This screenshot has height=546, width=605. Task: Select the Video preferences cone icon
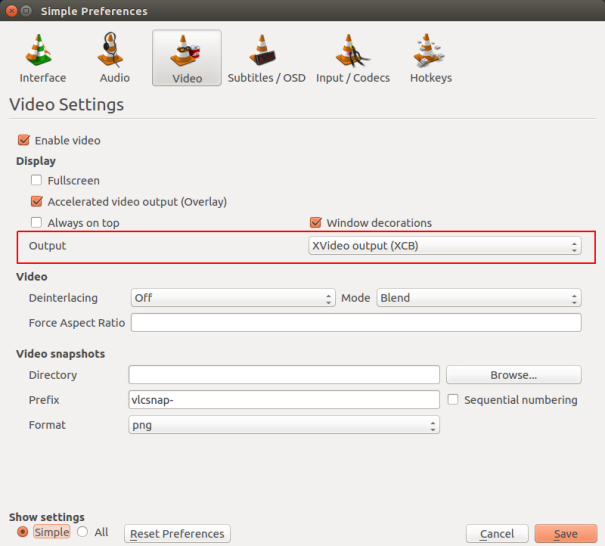pyautogui.click(x=185, y=50)
